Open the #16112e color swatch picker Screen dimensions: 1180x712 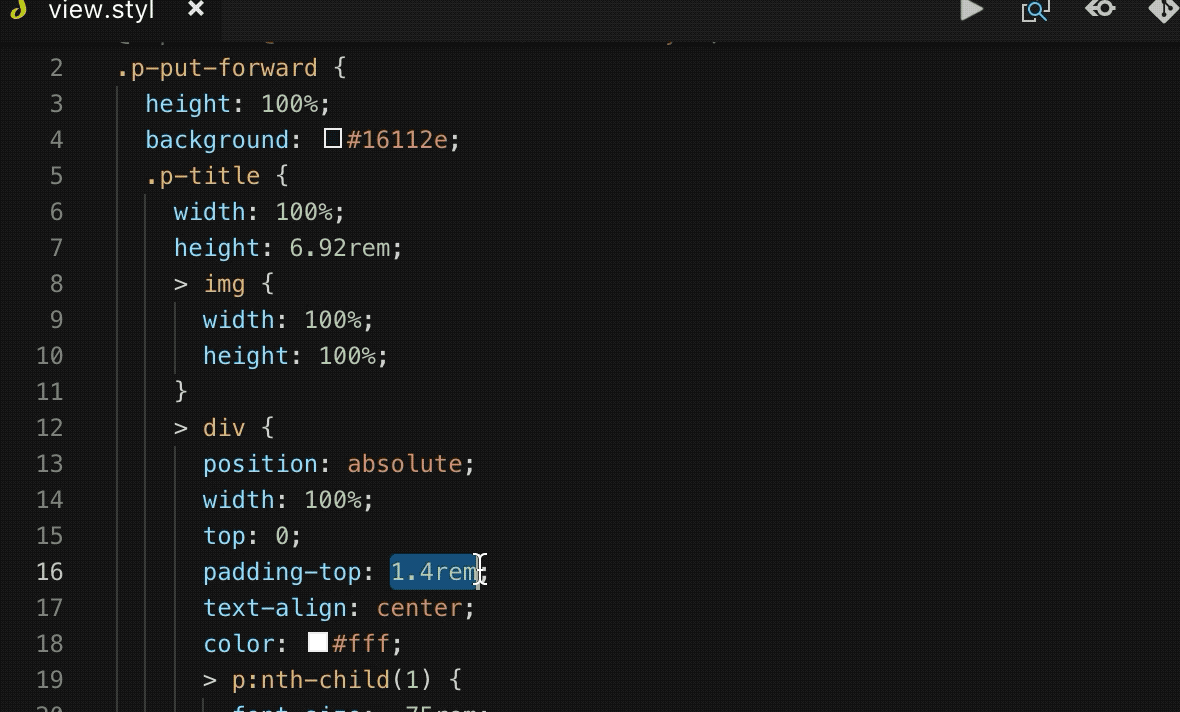(x=333, y=138)
